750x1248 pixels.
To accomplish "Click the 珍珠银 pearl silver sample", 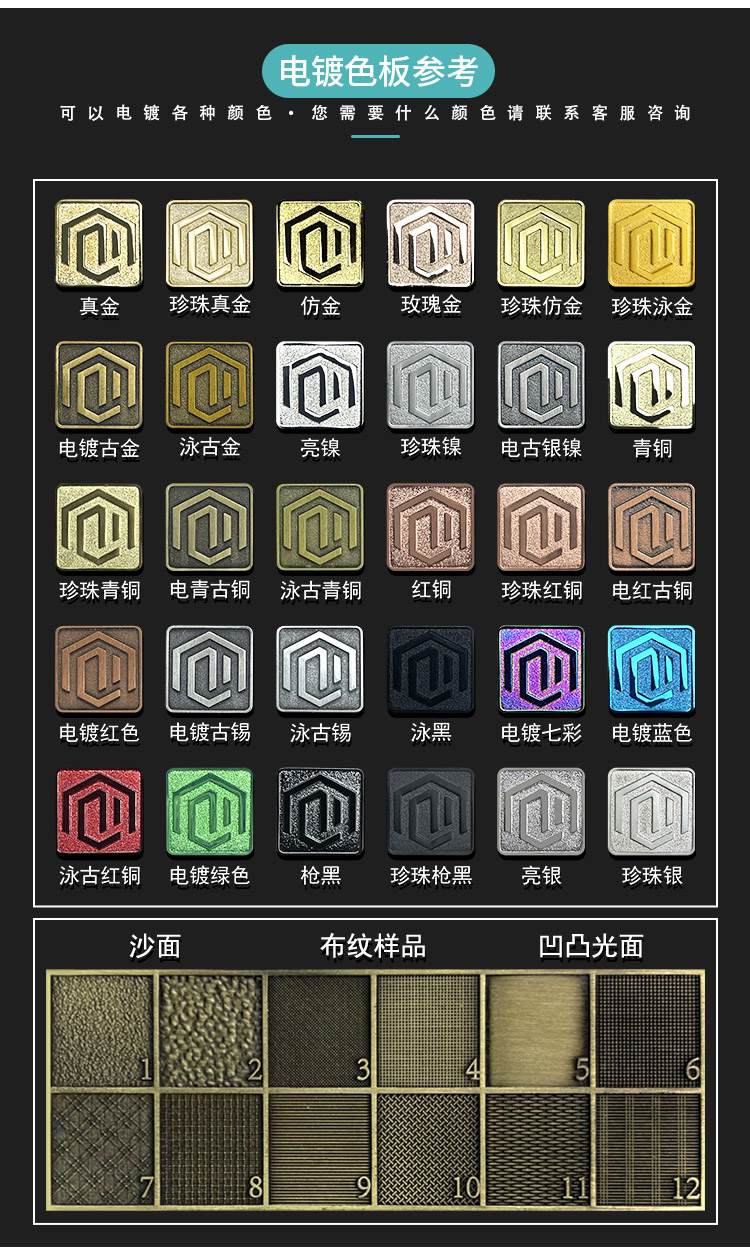I will click(652, 812).
